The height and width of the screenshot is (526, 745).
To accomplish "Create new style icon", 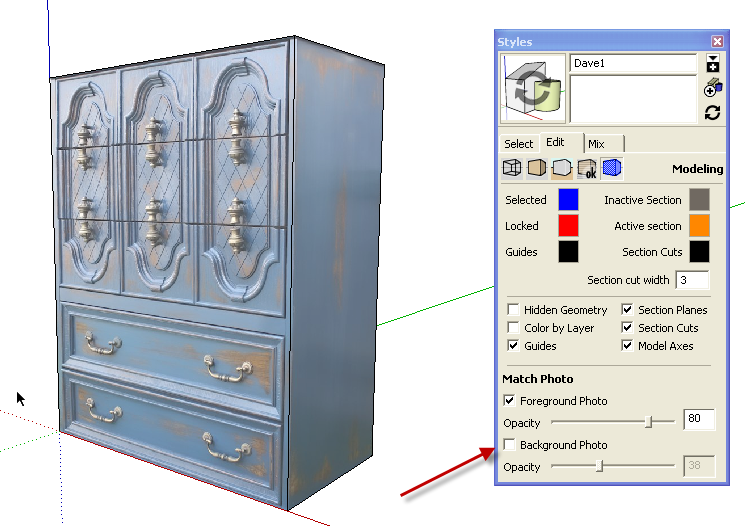I will point(713,88).
